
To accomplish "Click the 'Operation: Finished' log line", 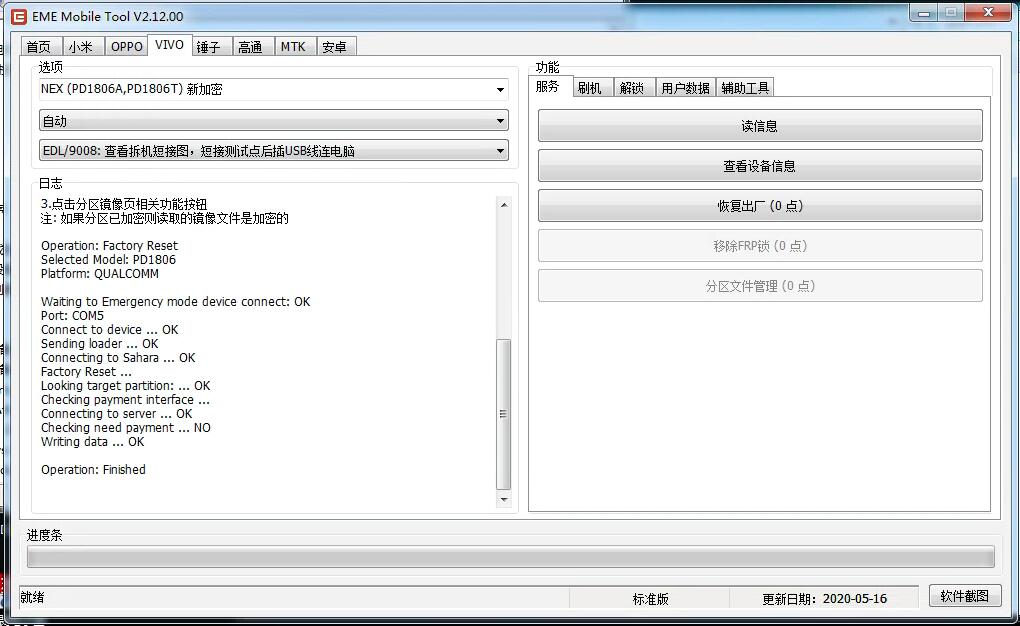I will pos(93,469).
